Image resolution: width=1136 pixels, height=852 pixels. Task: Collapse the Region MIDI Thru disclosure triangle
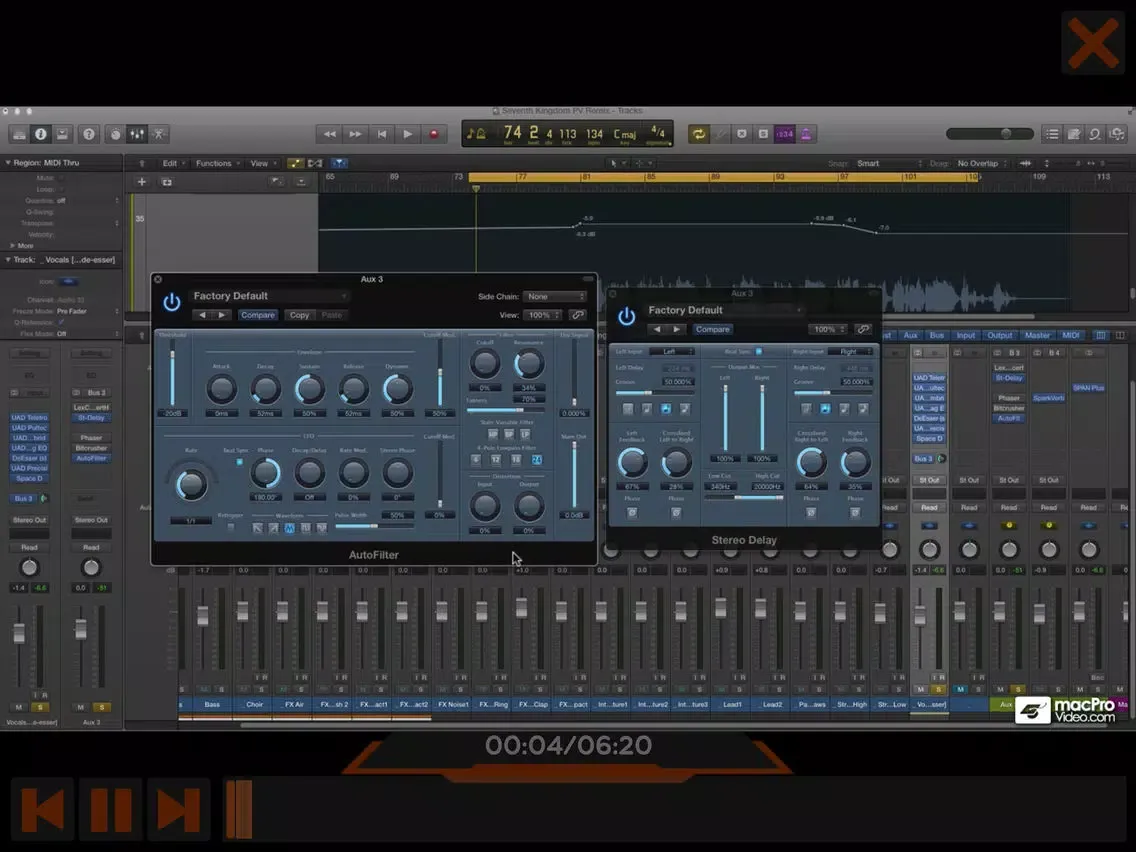(8, 162)
